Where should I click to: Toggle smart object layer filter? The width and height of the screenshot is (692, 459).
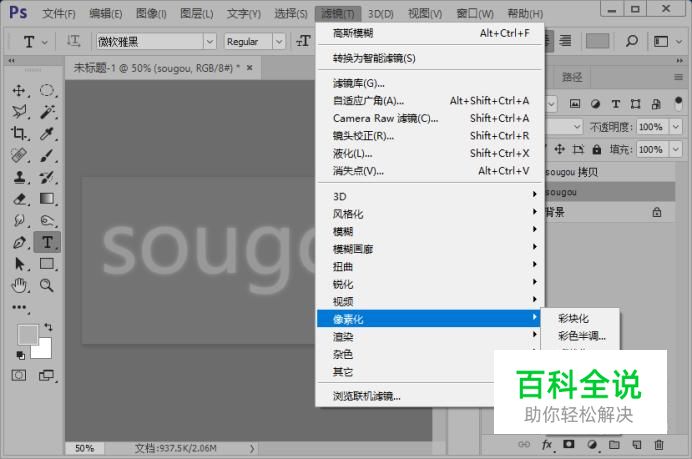point(656,104)
